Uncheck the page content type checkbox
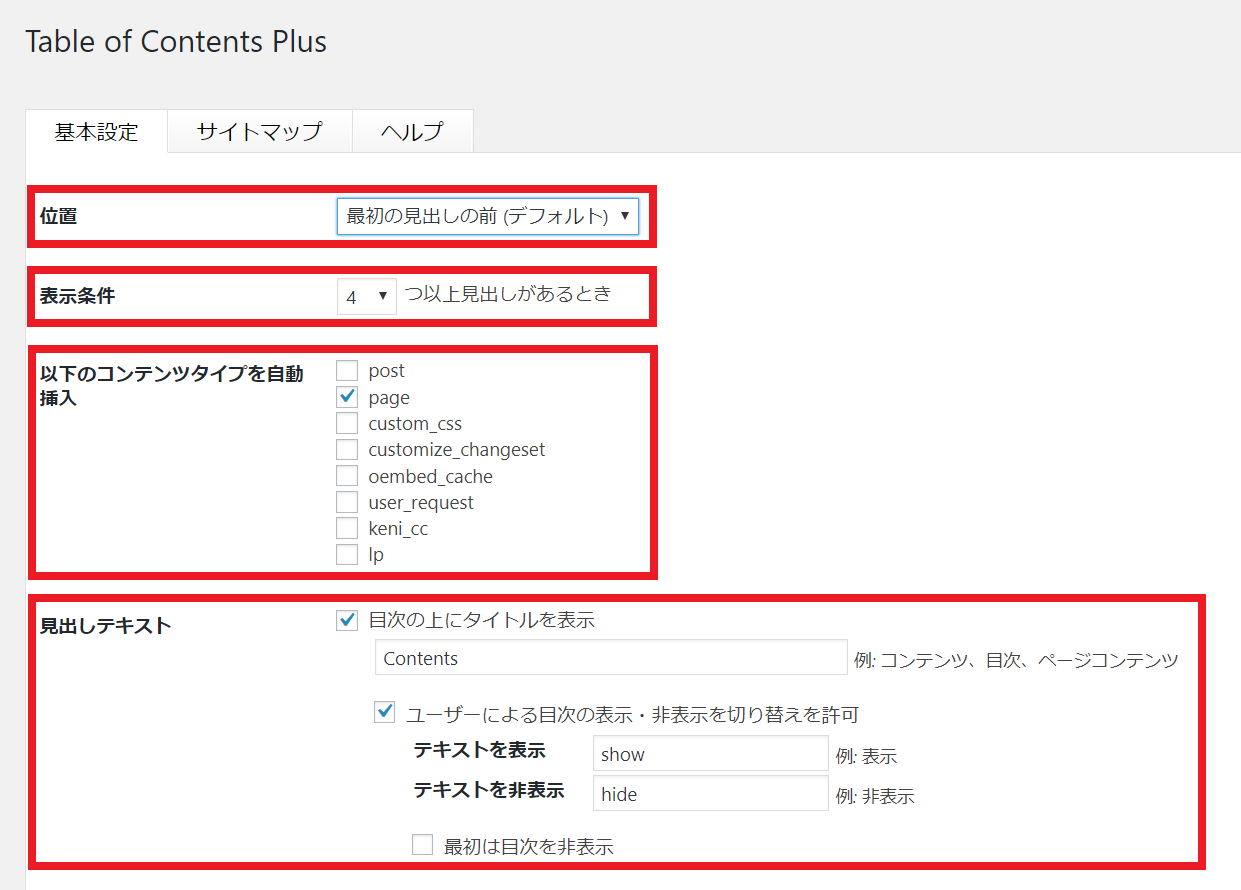1241x890 pixels. point(347,397)
